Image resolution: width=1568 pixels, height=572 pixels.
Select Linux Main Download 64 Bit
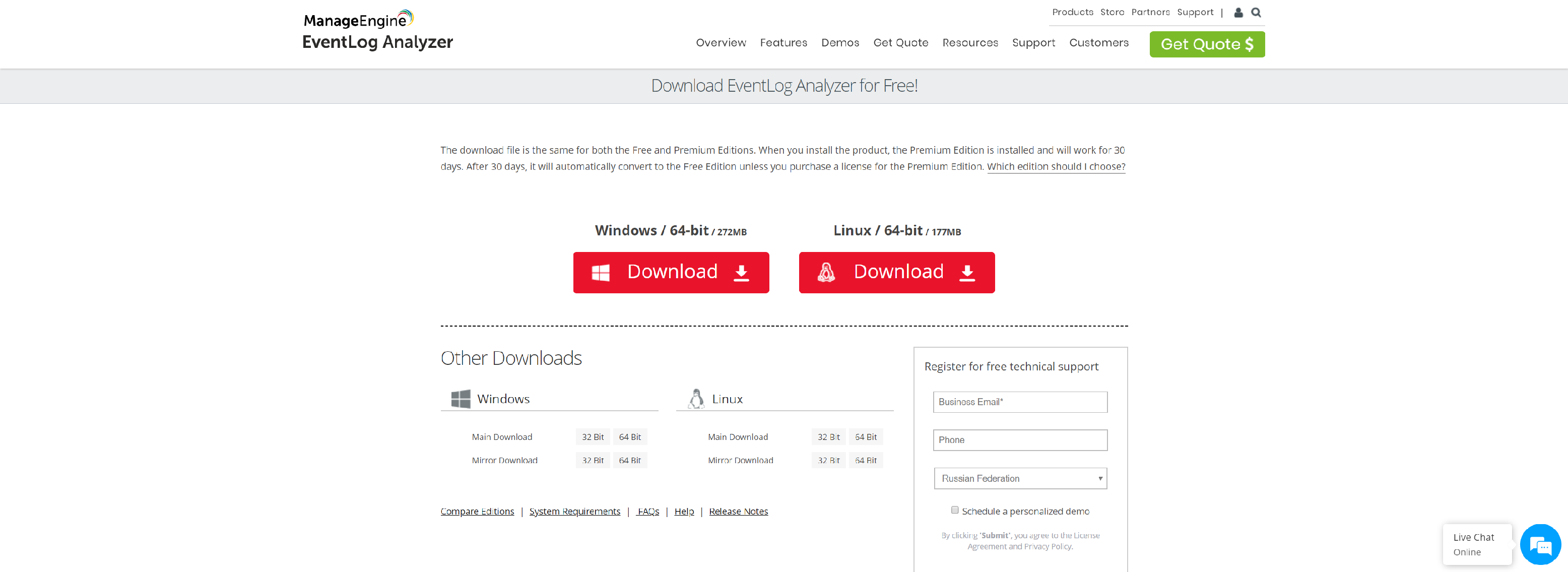(866, 437)
